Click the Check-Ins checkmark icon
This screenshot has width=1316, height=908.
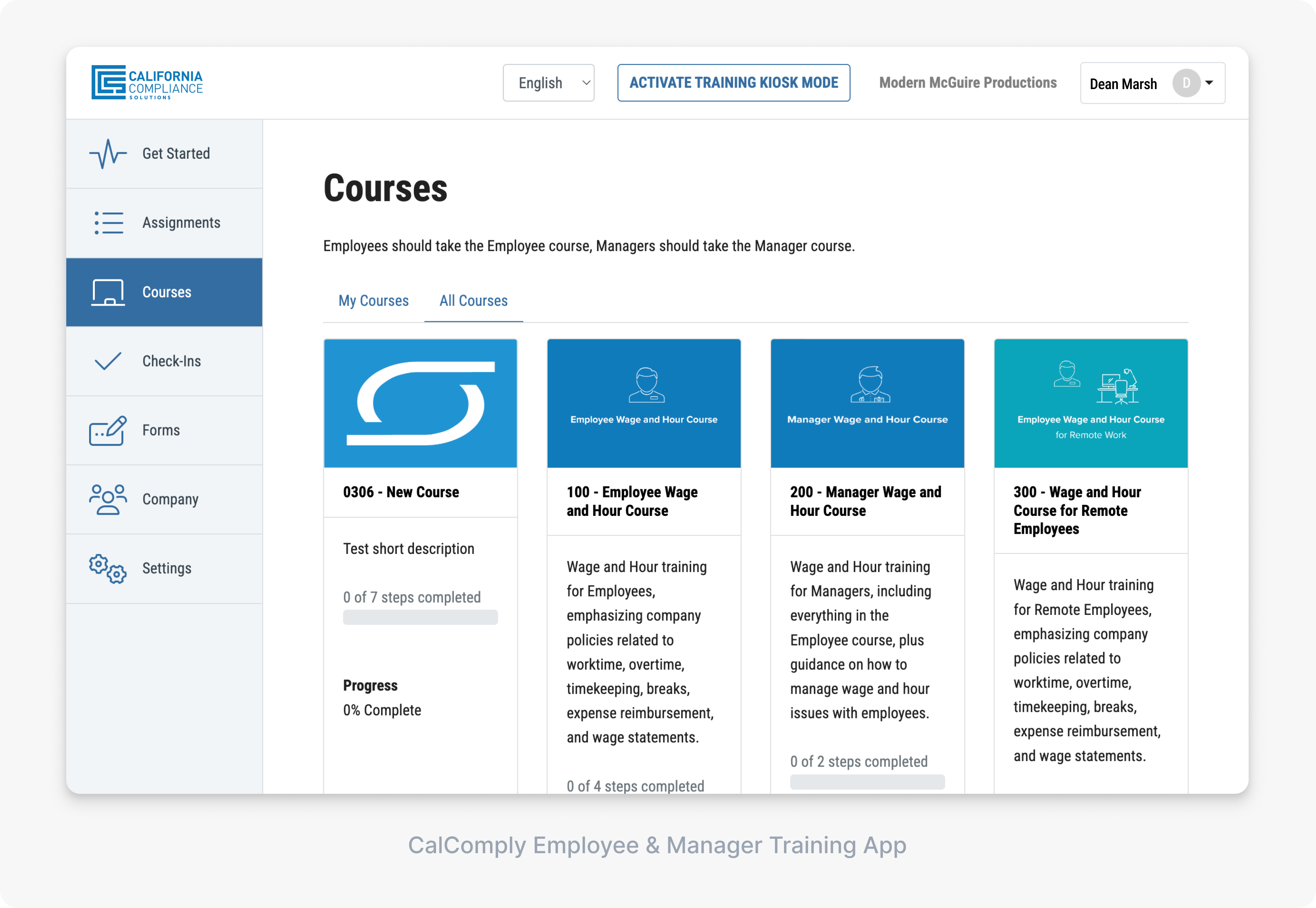(107, 361)
